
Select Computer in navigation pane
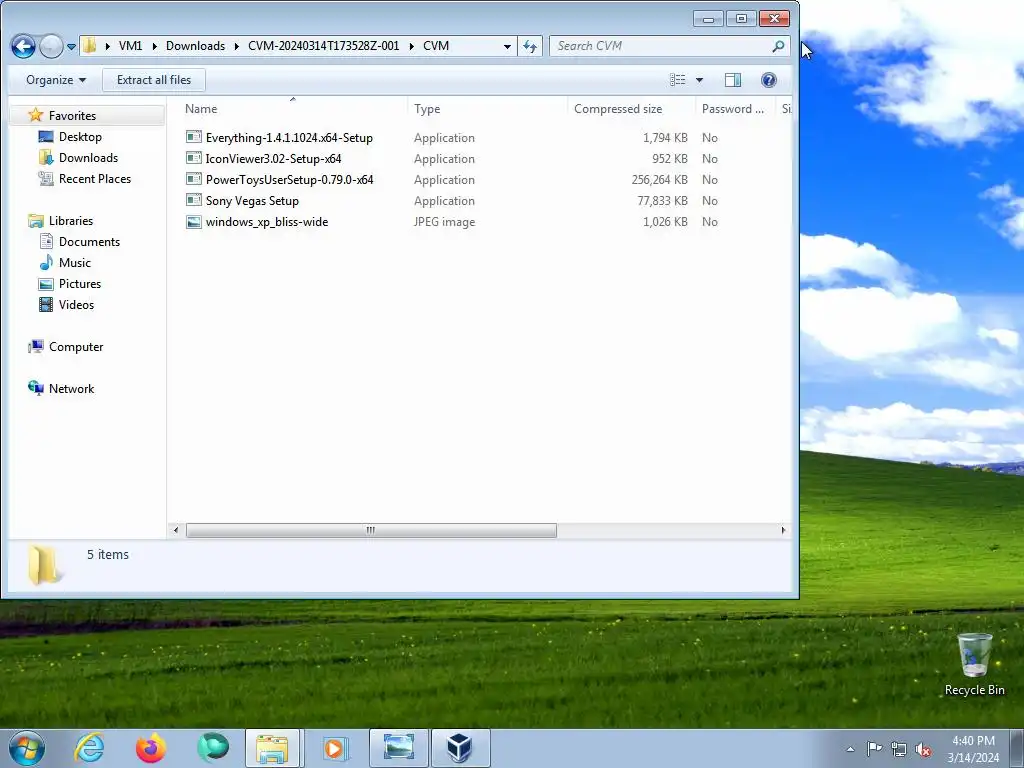click(x=76, y=347)
